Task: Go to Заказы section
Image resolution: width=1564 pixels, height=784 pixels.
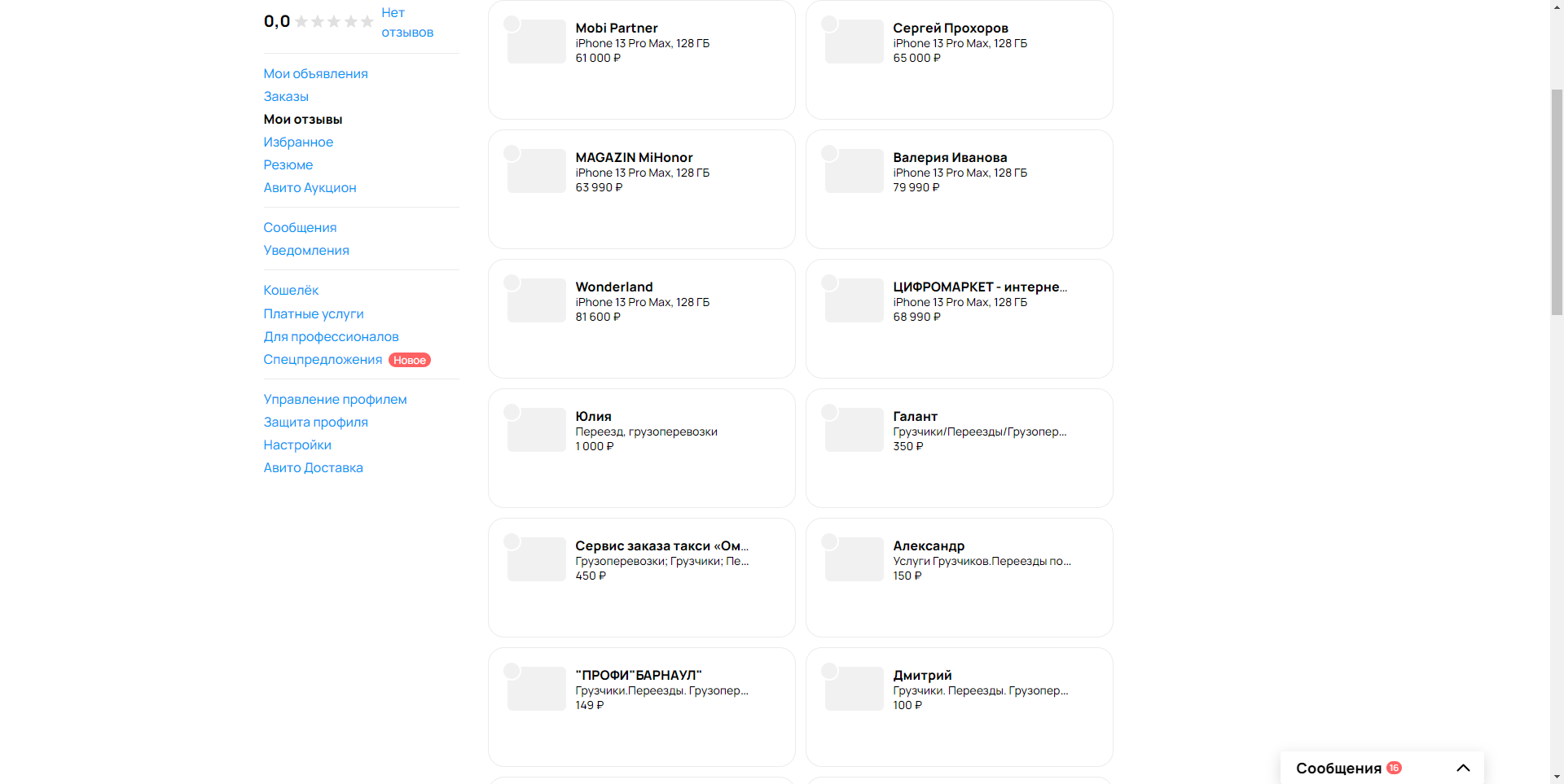Action: click(286, 97)
